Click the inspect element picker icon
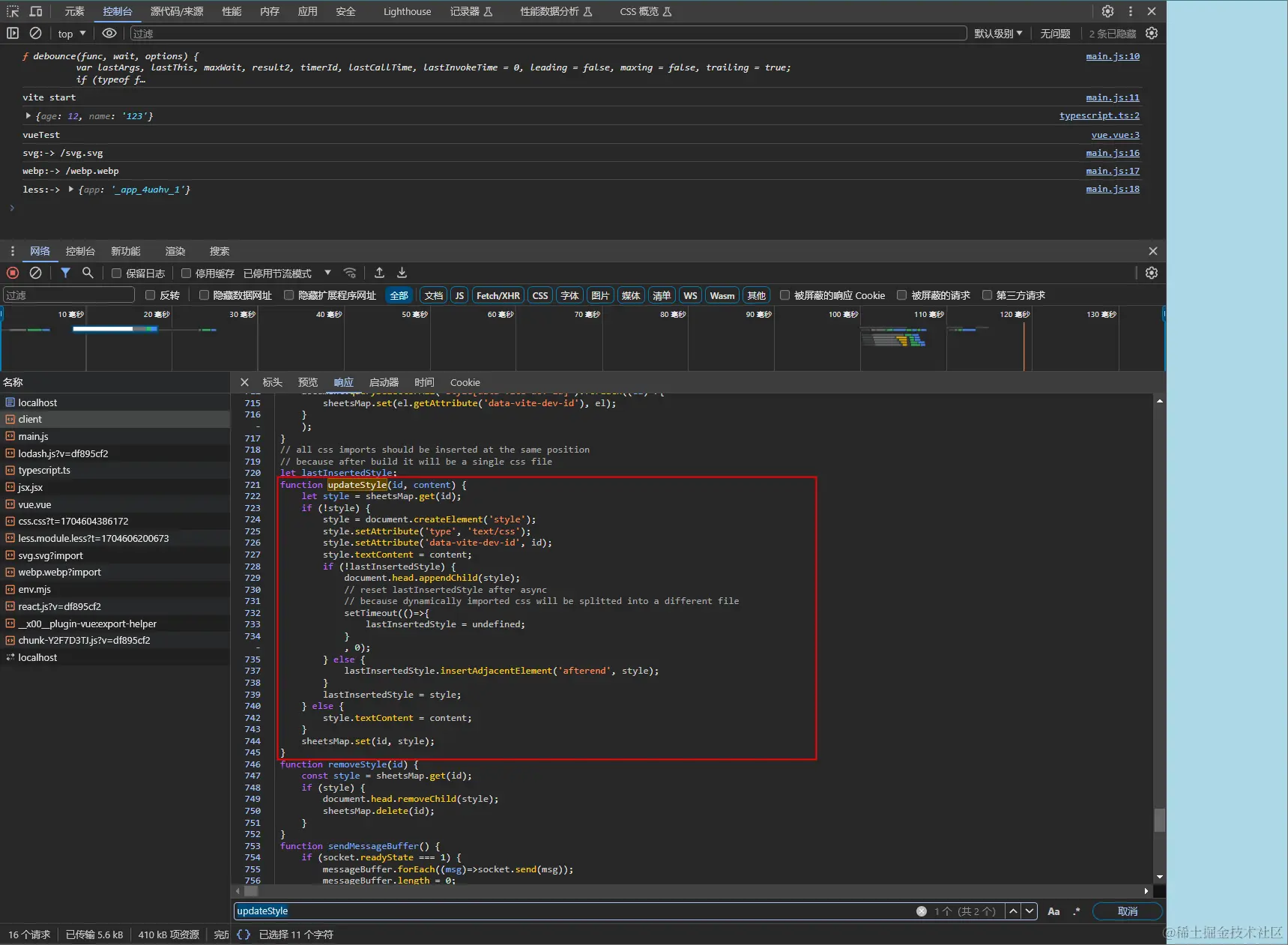1288x945 pixels. (13, 11)
